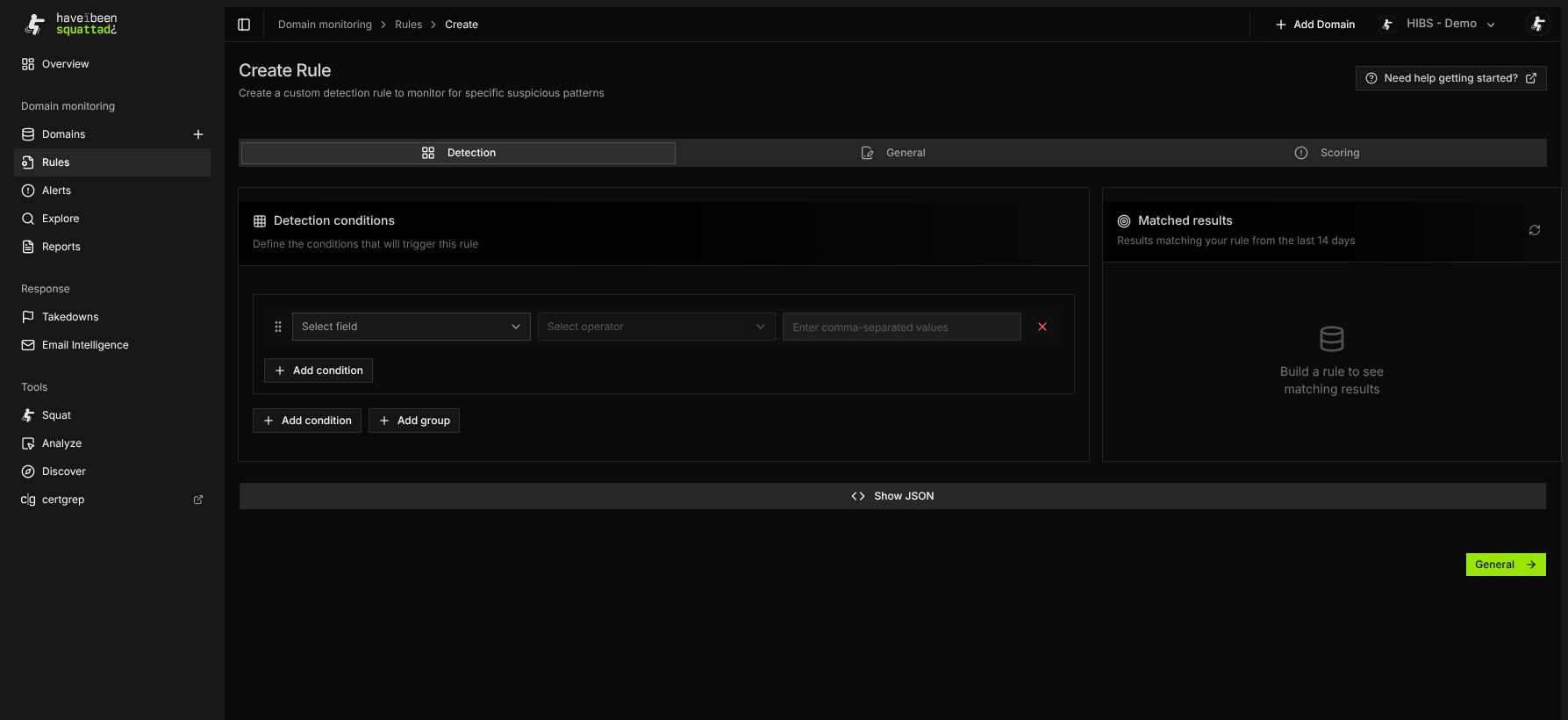Click the Add Domain button
Image resolution: width=1568 pixels, height=720 pixels.
point(1314,25)
